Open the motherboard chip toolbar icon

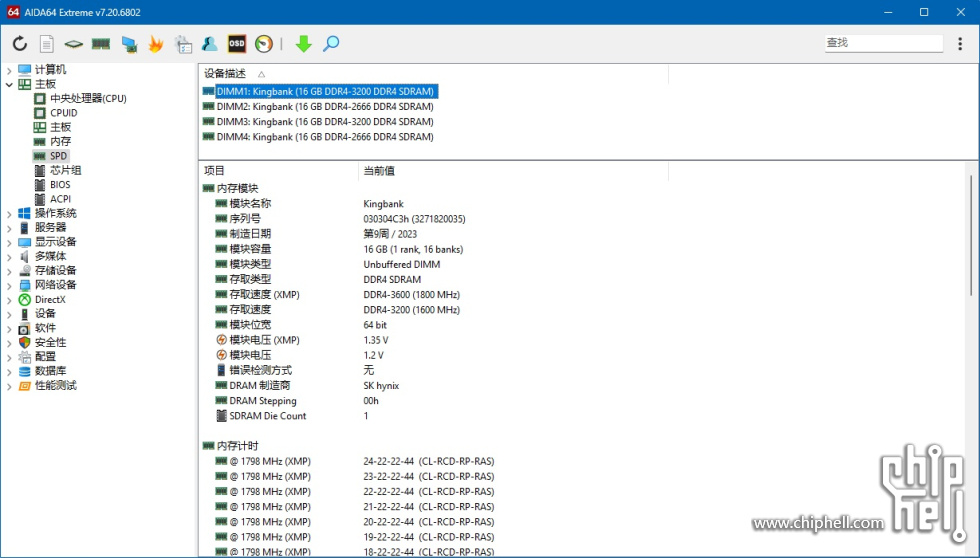[x=73, y=44]
